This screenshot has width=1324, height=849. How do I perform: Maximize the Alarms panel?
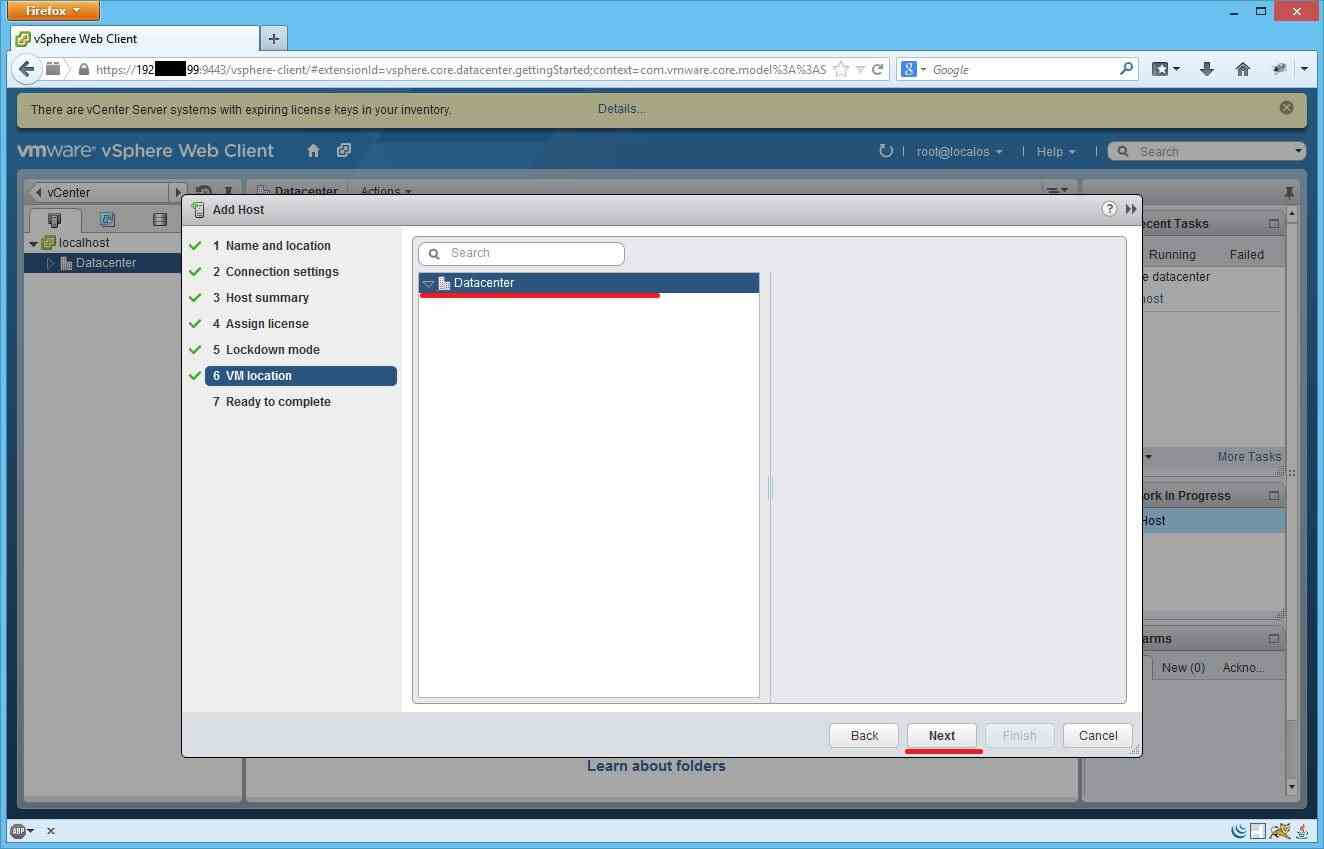tap(1274, 639)
